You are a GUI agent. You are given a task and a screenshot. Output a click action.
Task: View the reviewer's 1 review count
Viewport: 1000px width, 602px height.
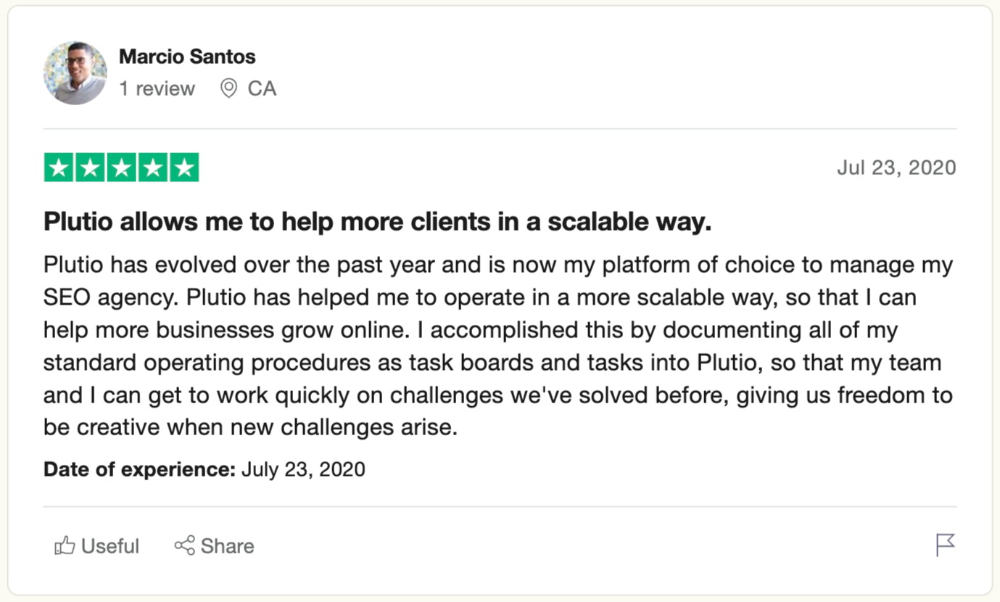coord(157,89)
